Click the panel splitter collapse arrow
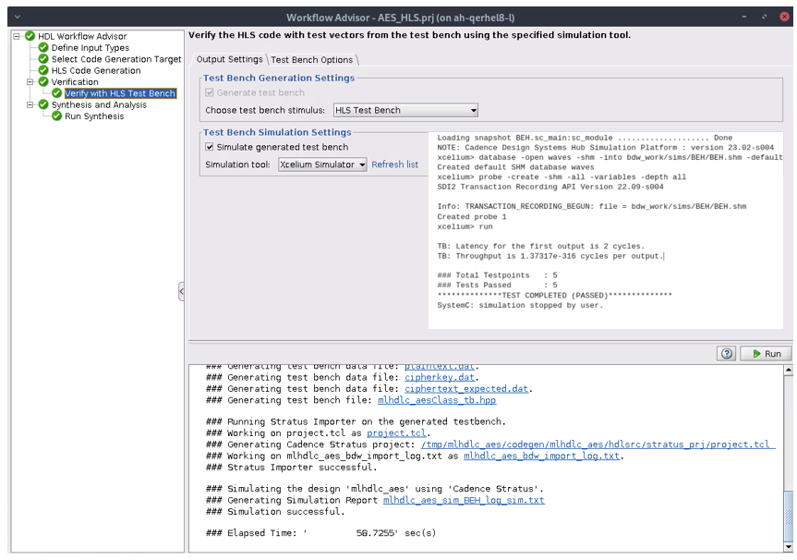This screenshot has width=797, height=560. 182,291
